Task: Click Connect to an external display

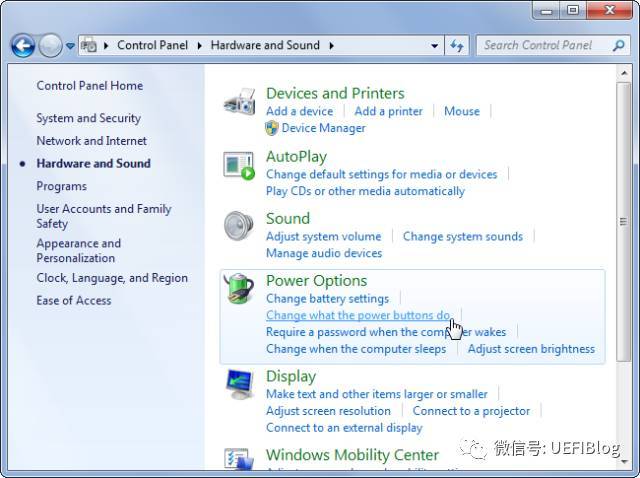Action: pyautogui.click(x=344, y=428)
